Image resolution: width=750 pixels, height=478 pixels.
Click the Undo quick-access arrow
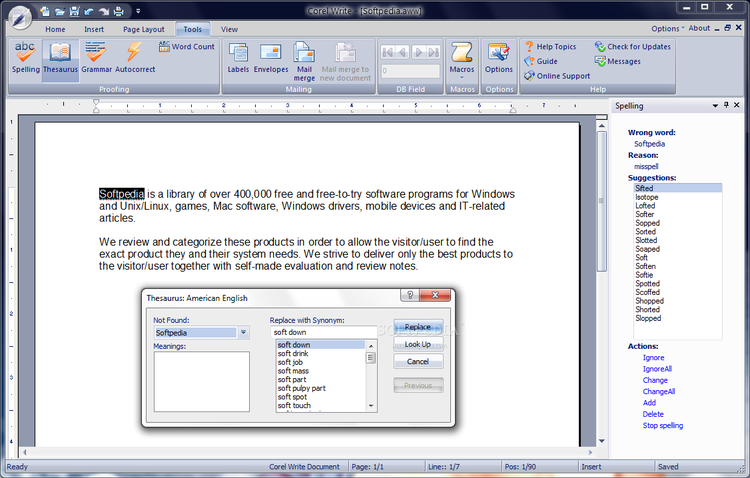click(x=88, y=11)
